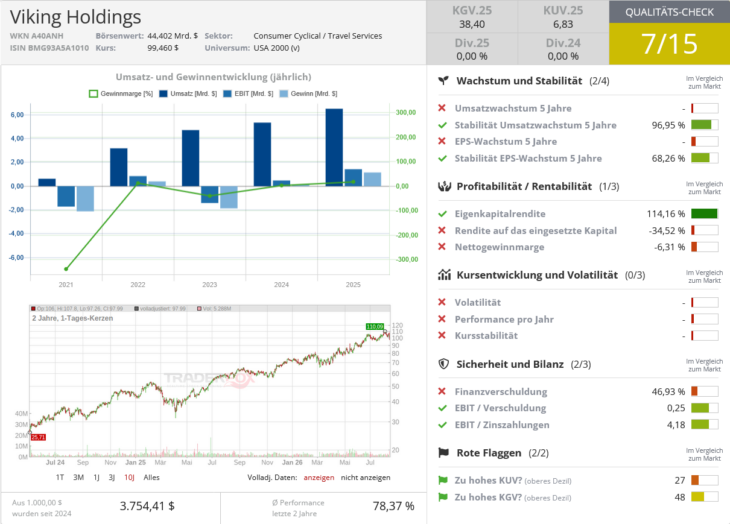Click the ISIN BMG93A5A1010 text
730x524 pixels.
tap(49, 48)
